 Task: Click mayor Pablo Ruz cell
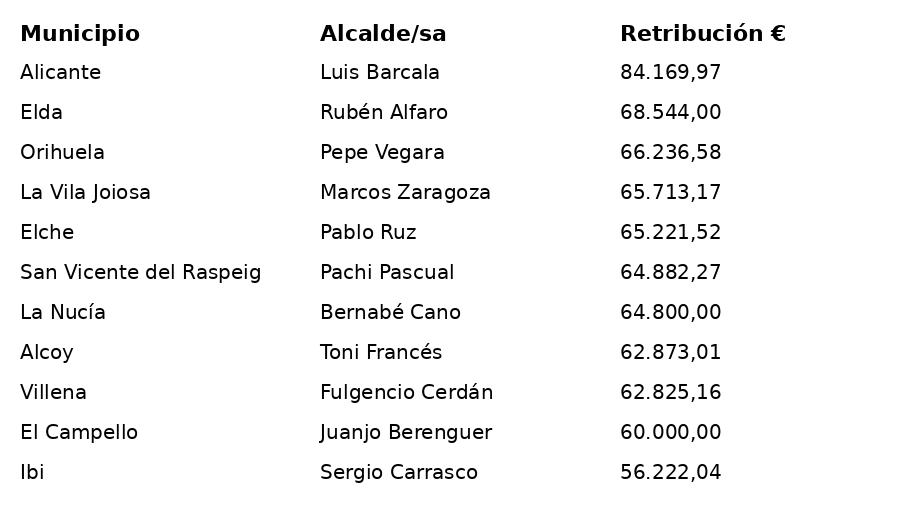tap(368, 233)
